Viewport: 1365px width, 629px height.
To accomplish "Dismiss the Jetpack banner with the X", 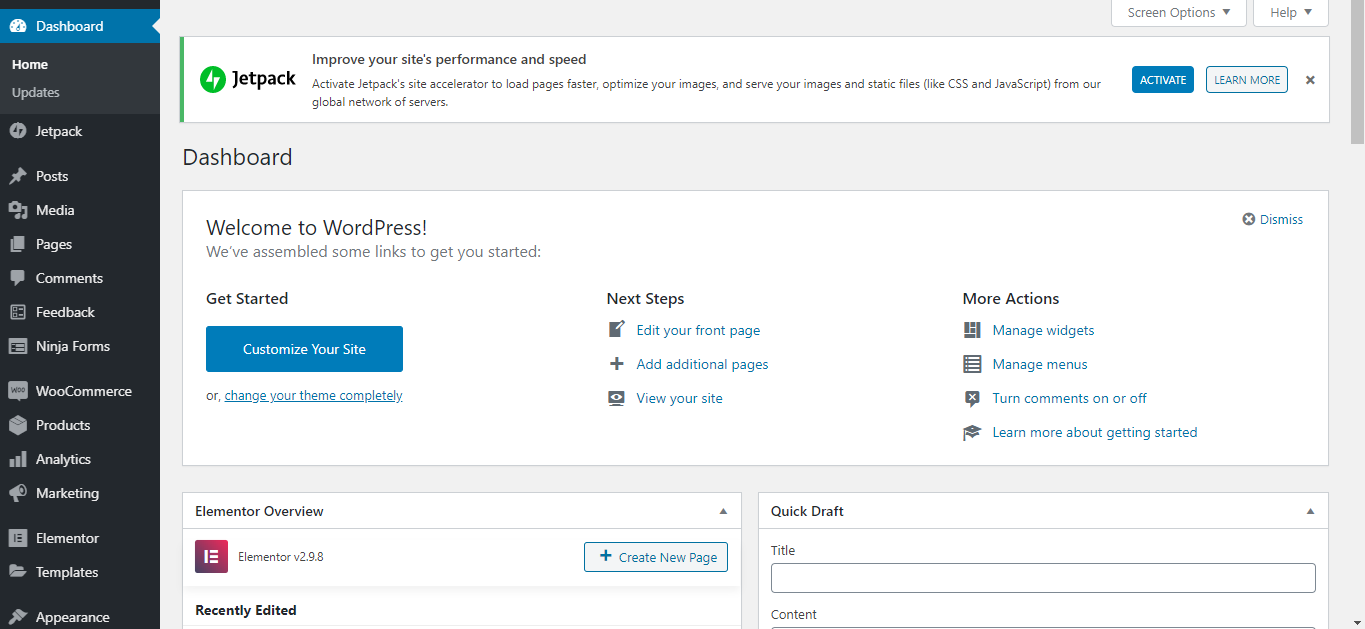I will 1310,79.
